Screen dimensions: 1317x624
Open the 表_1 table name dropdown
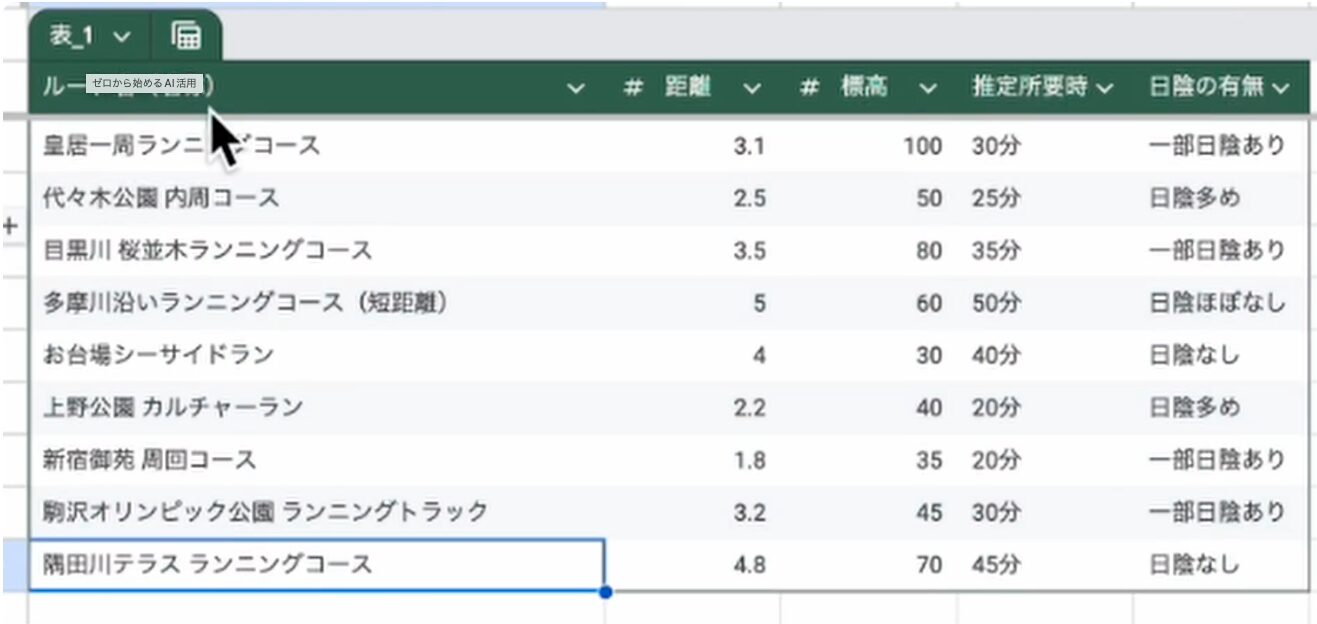122,37
